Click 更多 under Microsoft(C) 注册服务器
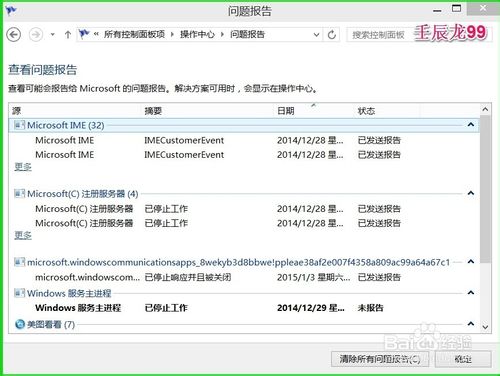The image size is (500, 376). tap(23, 235)
